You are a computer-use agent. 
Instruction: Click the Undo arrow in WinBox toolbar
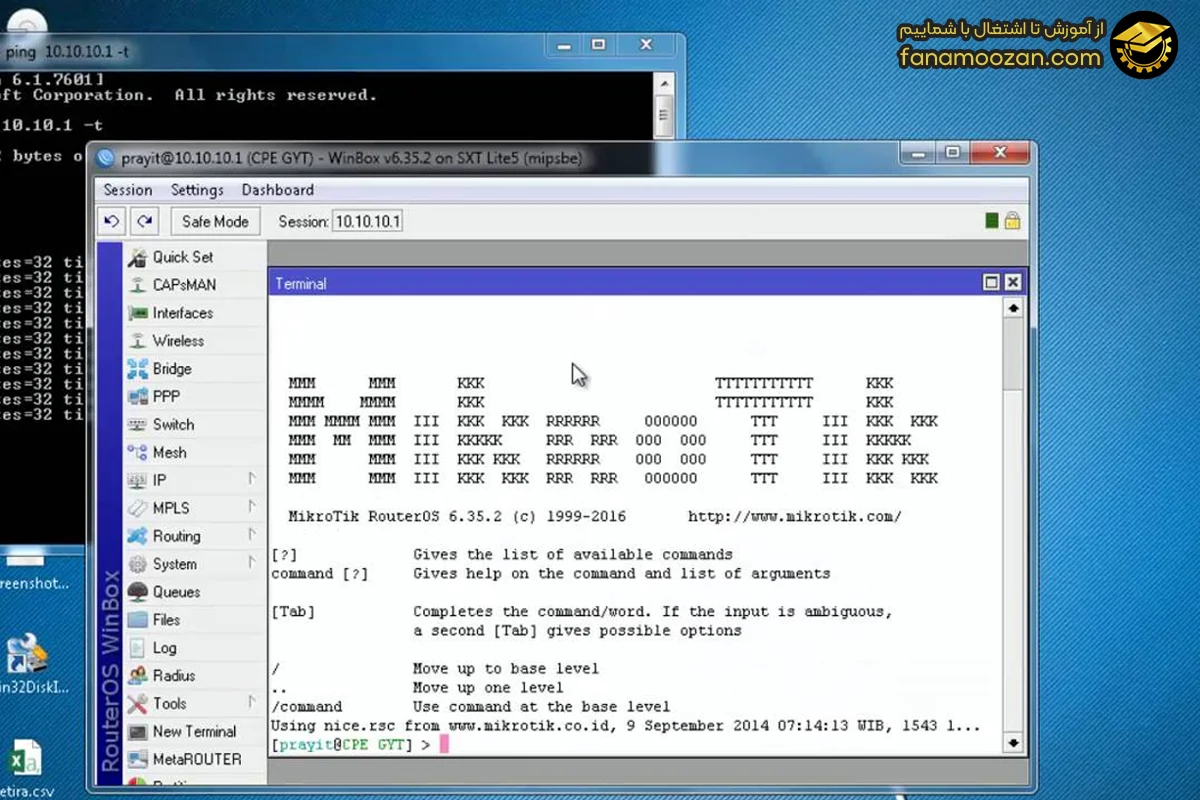point(112,221)
